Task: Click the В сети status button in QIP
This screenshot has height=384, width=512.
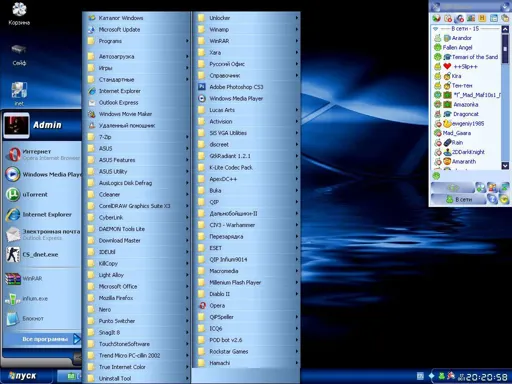Action: coord(458,199)
